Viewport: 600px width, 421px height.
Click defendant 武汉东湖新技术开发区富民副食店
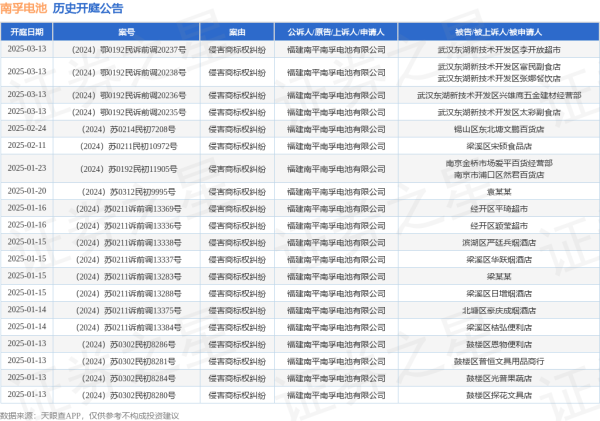pos(499,67)
